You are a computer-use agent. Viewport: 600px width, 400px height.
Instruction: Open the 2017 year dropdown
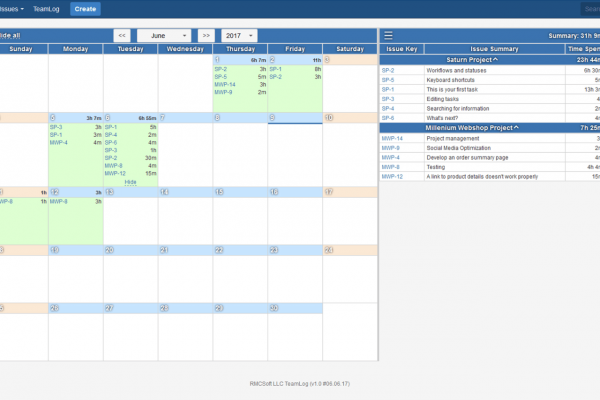point(239,36)
